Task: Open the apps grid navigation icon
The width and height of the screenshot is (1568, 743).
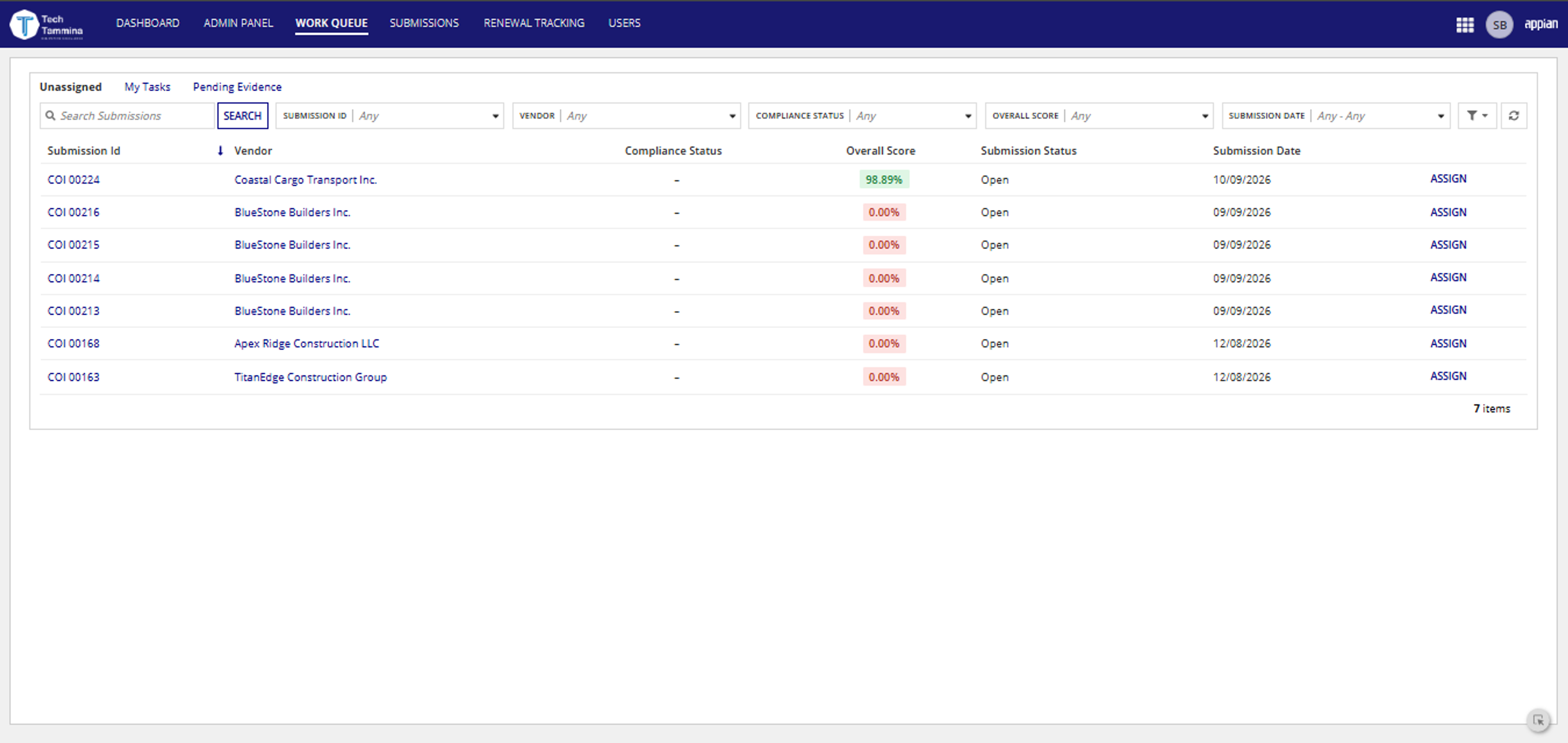Action: pyautogui.click(x=1465, y=25)
